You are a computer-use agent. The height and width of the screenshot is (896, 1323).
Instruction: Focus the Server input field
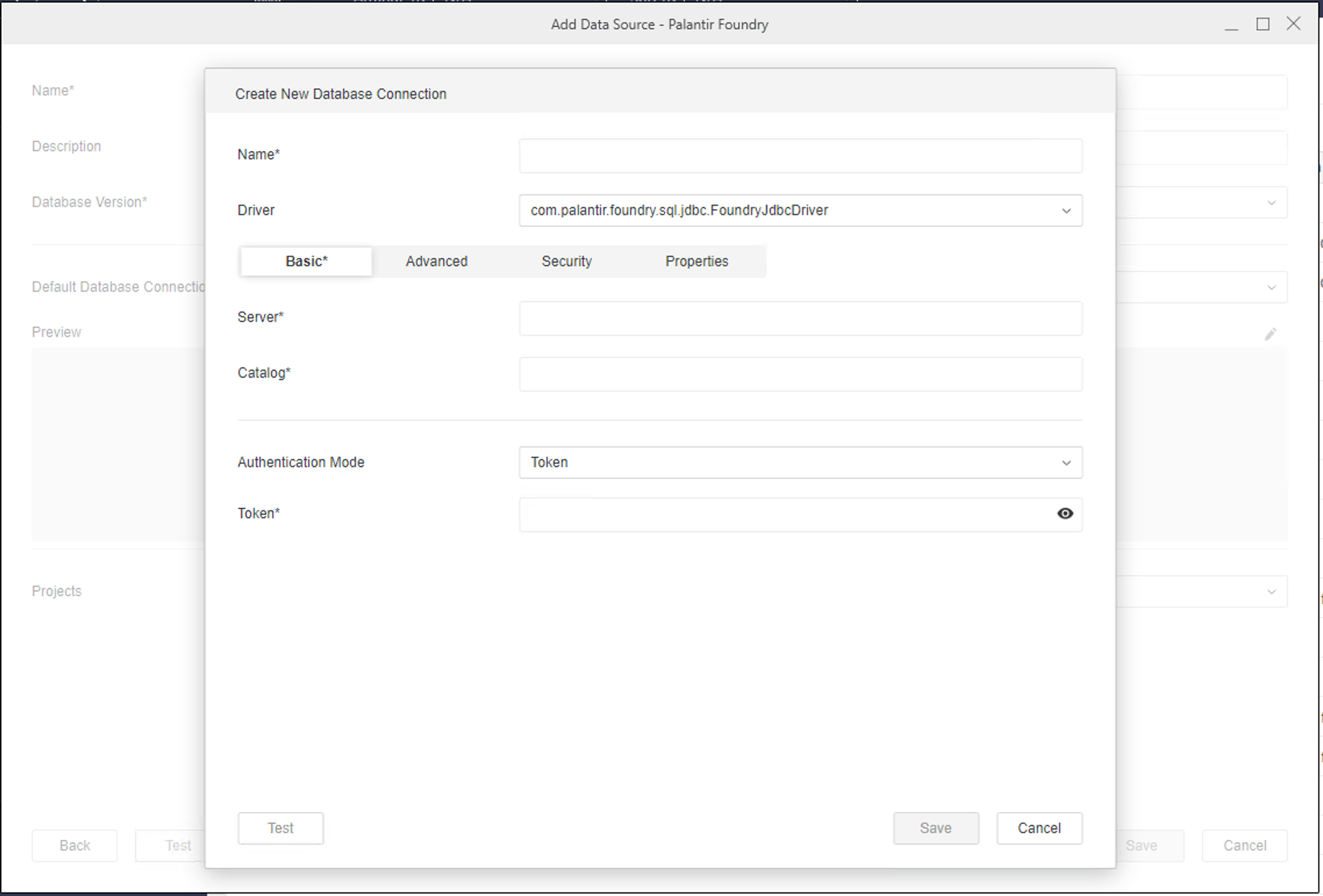click(x=800, y=318)
